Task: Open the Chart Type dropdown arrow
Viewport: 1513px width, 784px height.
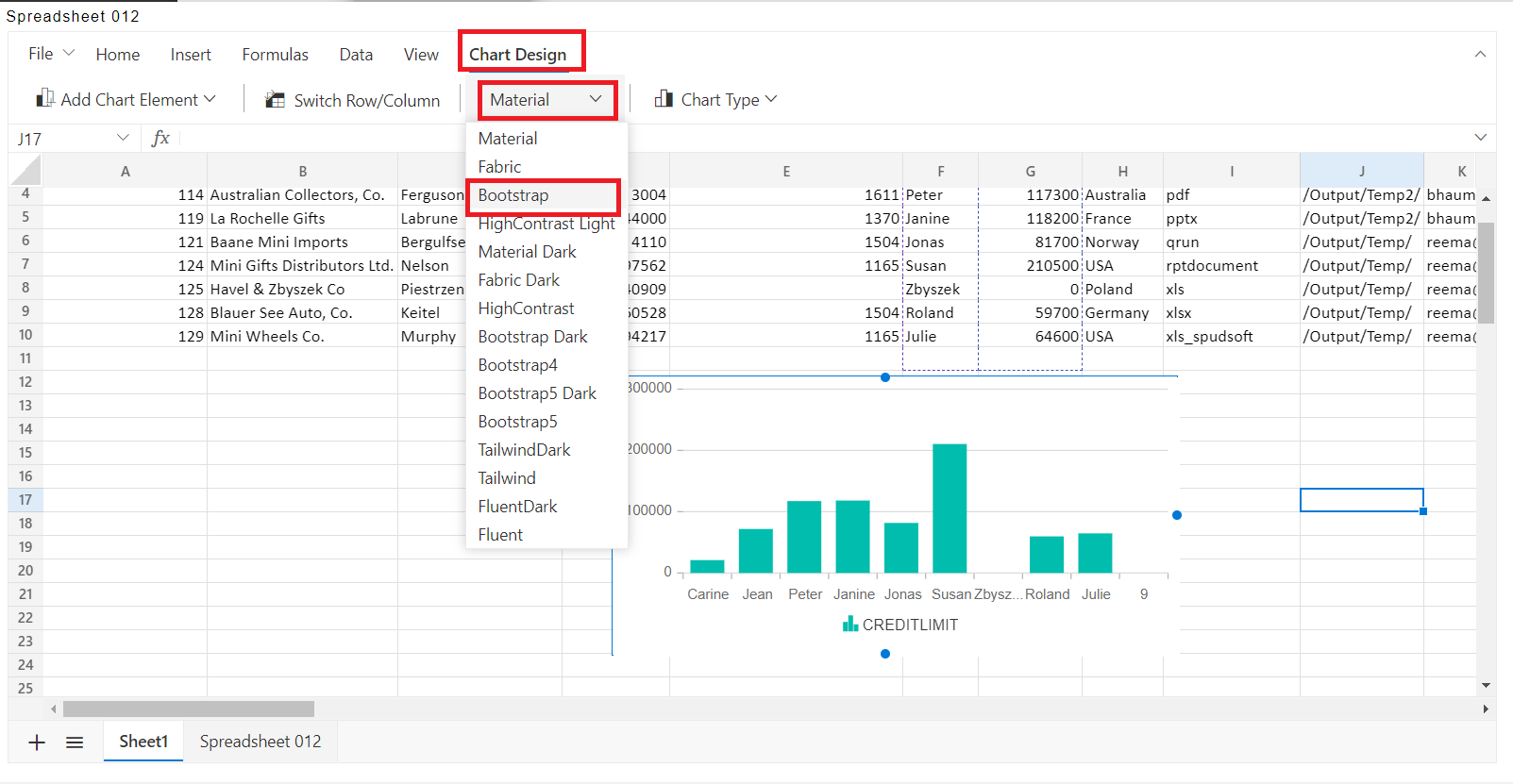Action: [771, 99]
